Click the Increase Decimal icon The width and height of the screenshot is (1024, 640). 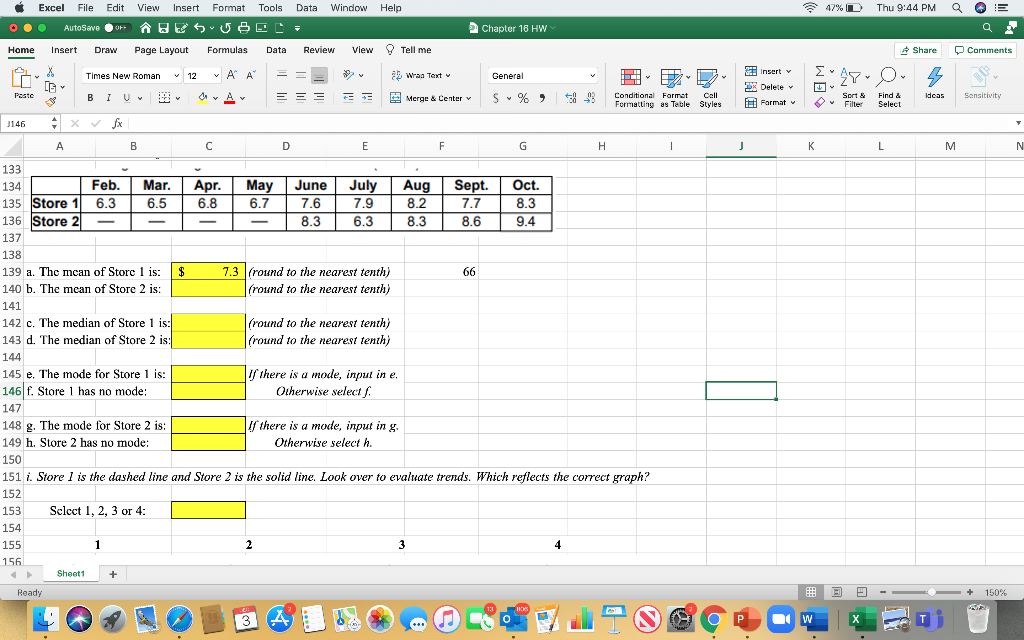(x=569, y=97)
